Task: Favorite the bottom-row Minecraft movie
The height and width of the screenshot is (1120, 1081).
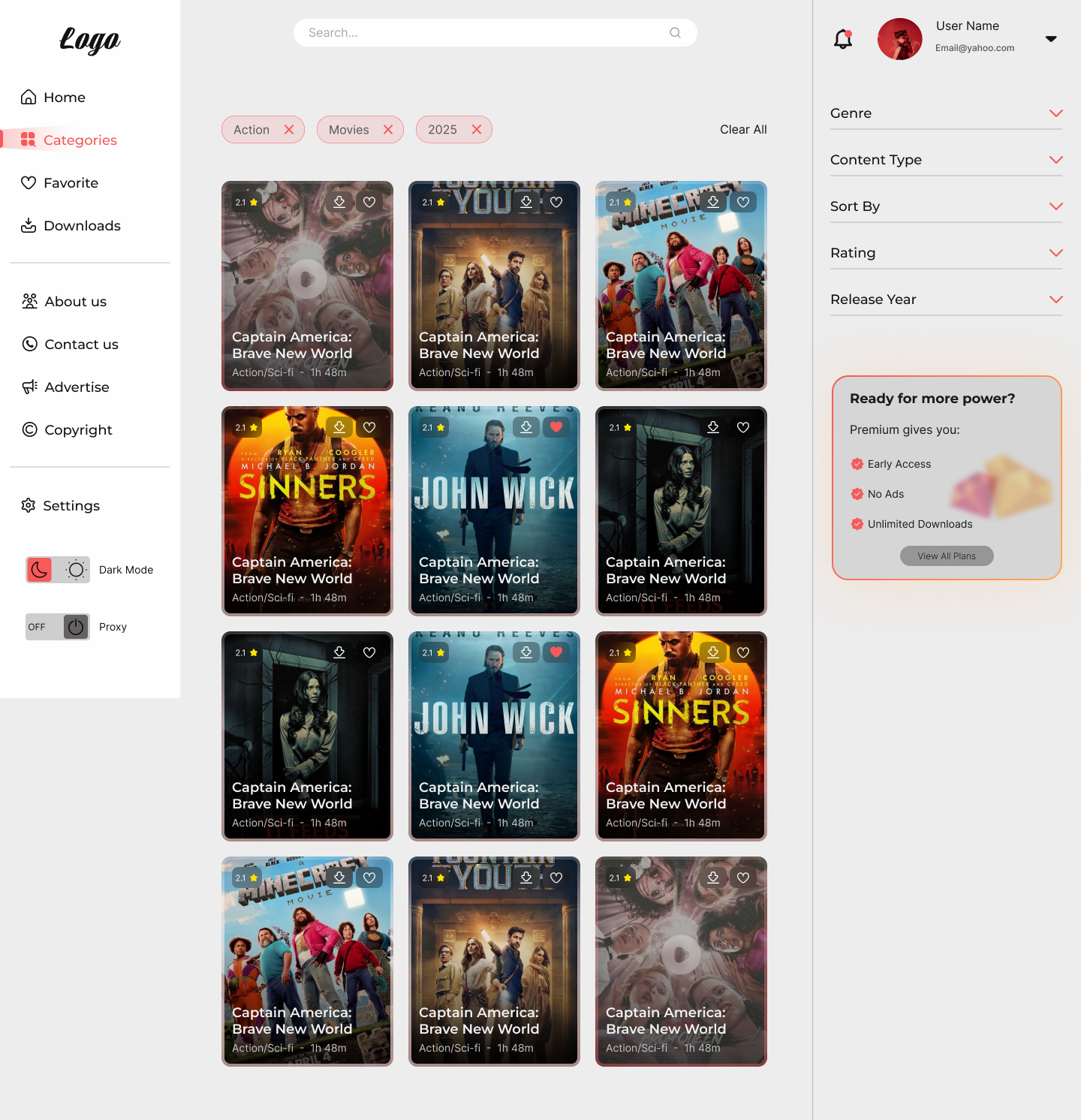Action: (x=369, y=878)
